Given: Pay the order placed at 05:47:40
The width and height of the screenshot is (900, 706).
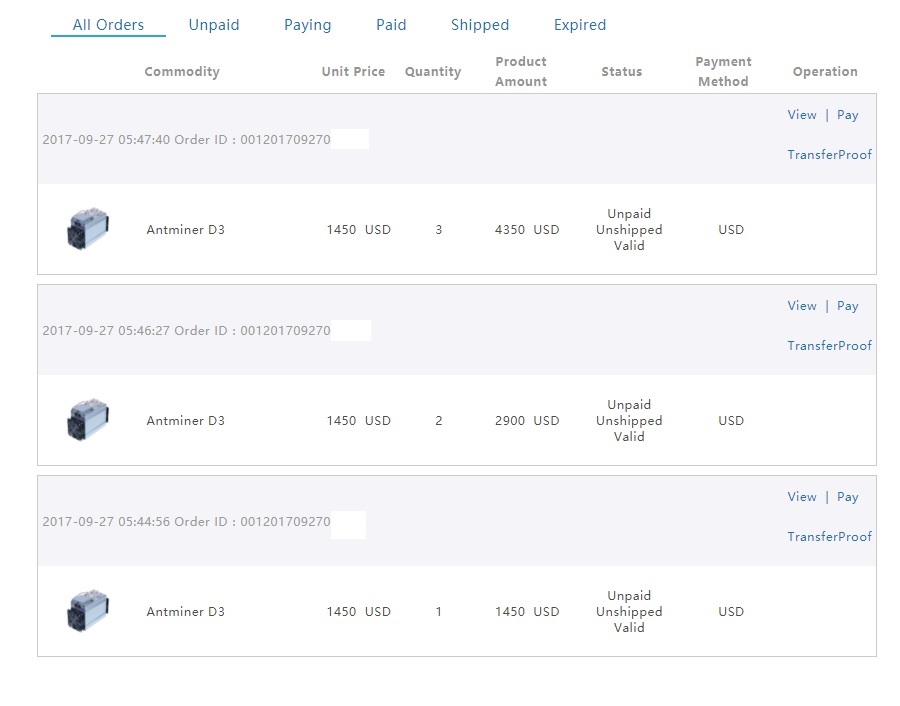Looking at the screenshot, I should coord(847,115).
